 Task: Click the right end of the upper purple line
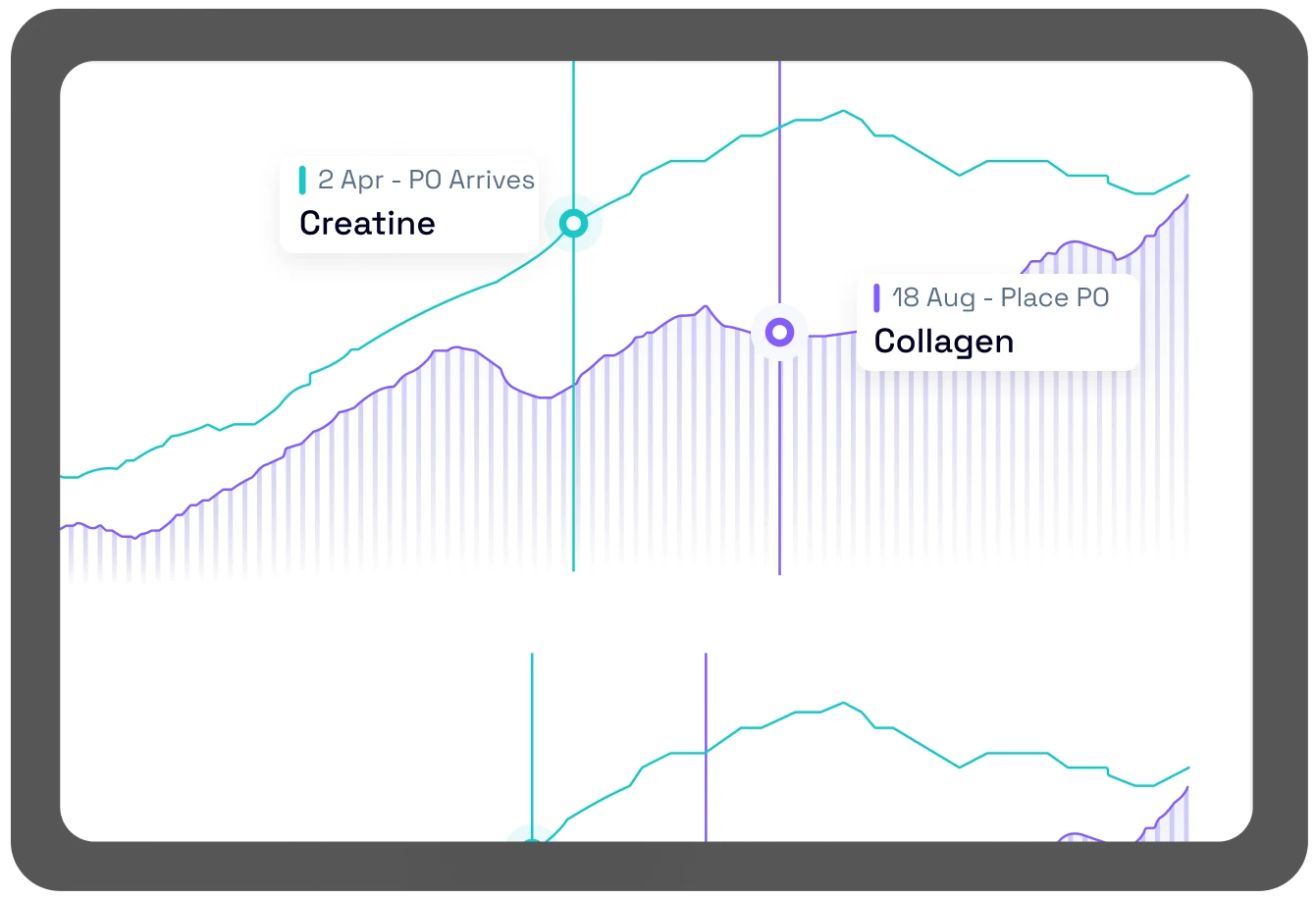[x=1187, y=195]
